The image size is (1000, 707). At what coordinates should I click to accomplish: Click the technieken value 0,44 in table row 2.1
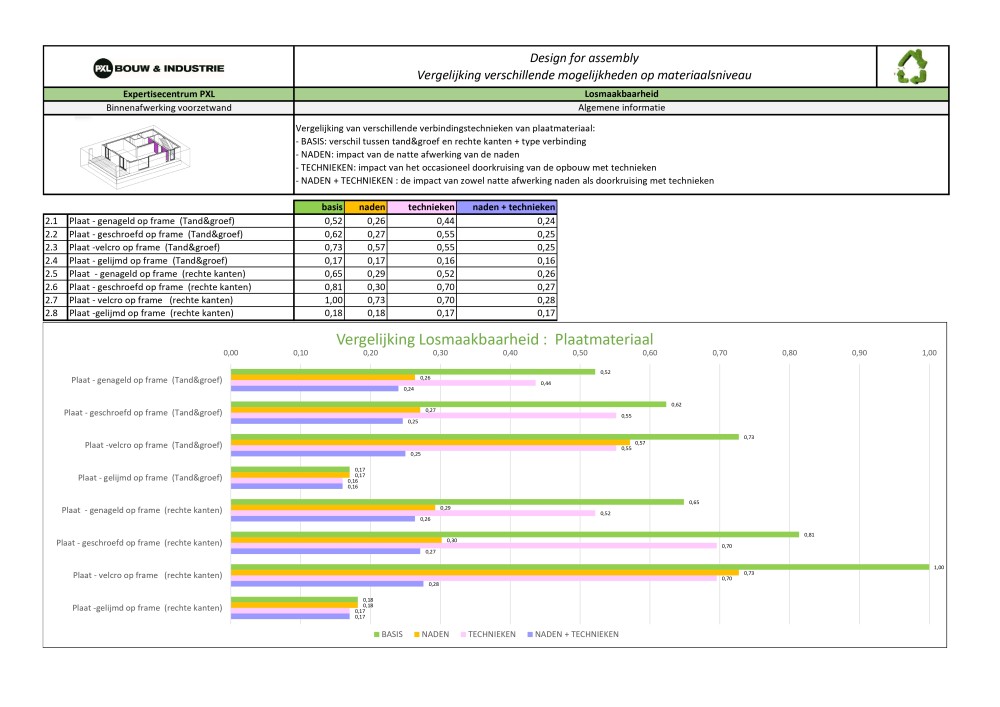[422, 221]
